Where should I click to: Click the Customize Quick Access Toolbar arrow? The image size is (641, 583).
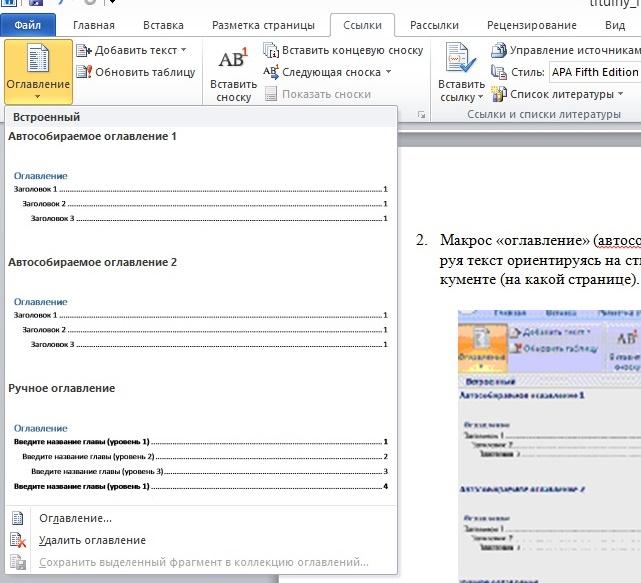[112, 2]
